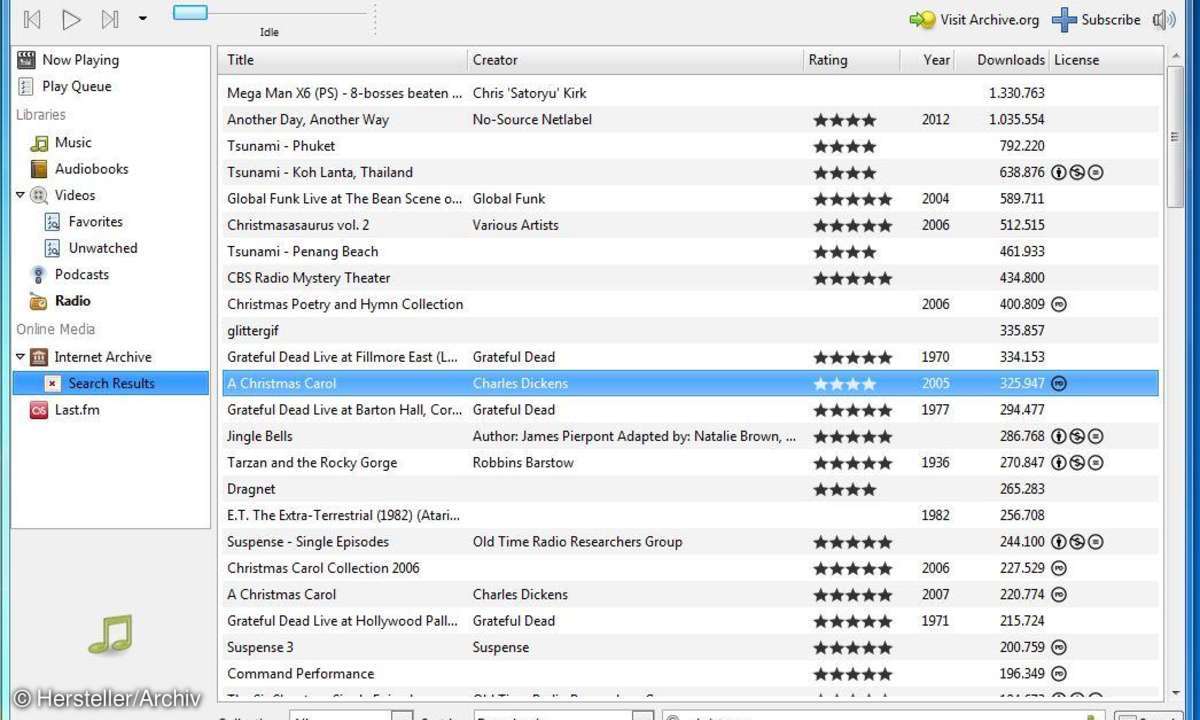Click license icon on highlighted 2005 Christmas Carol row

[1059, 383]
